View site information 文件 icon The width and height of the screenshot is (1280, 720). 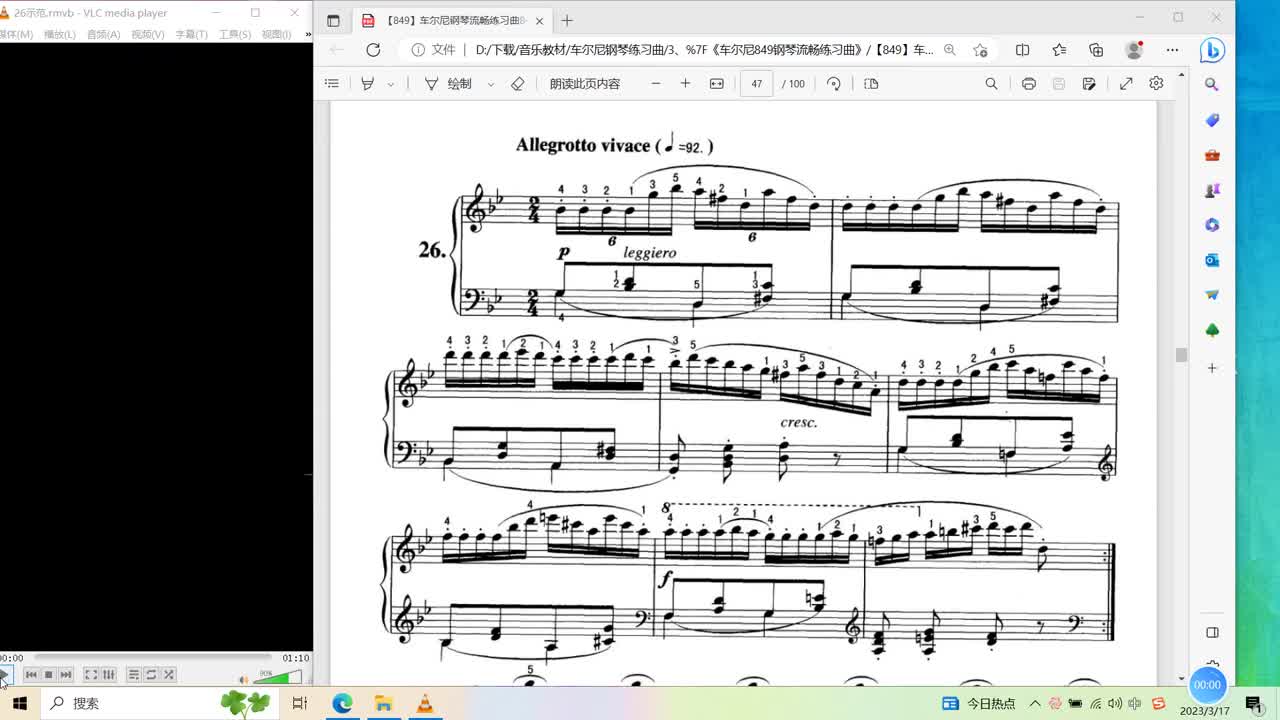[433, 50]
